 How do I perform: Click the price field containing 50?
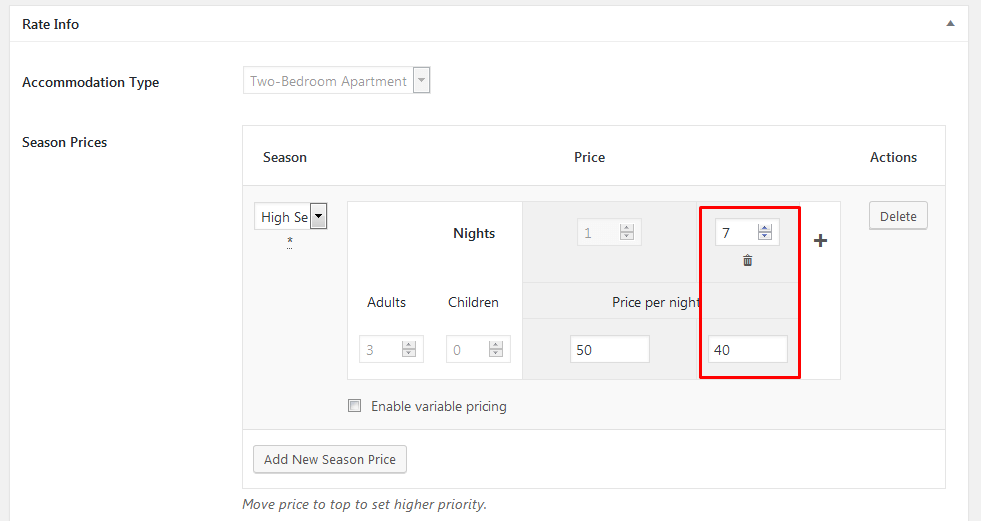click(x=609, y=349)
